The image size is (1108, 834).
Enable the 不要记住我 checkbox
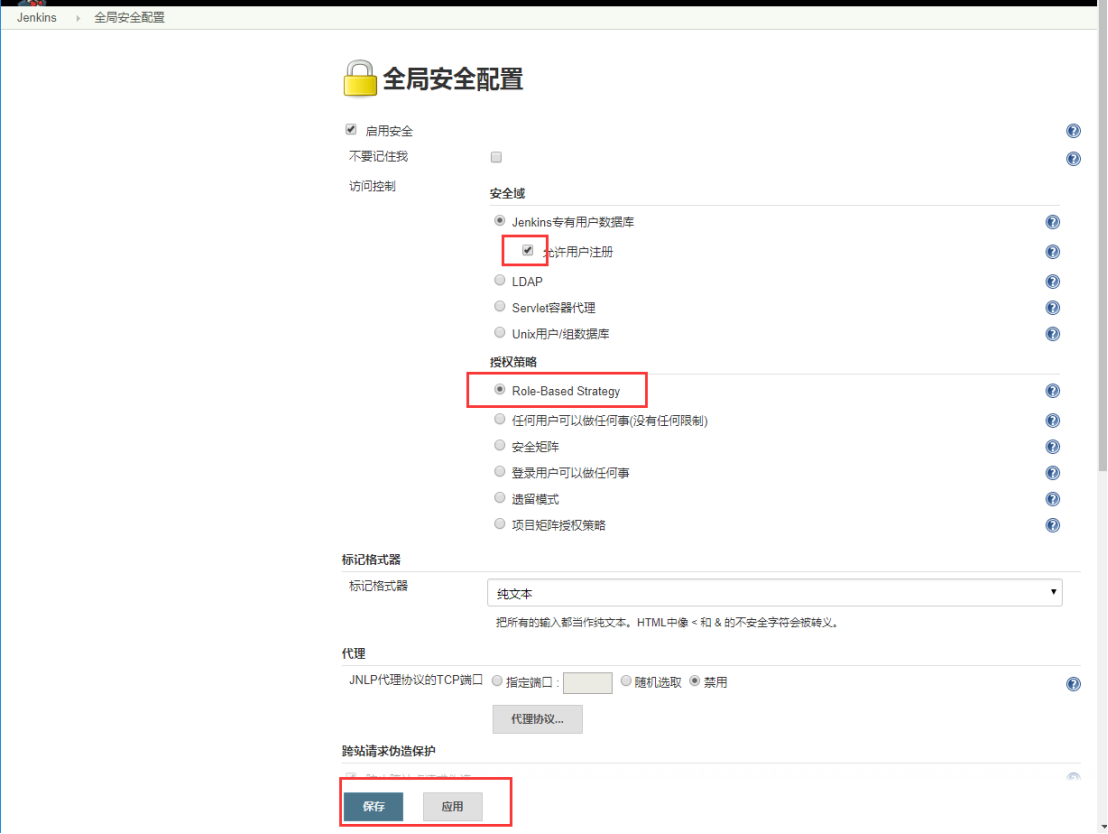coord(496,157)
